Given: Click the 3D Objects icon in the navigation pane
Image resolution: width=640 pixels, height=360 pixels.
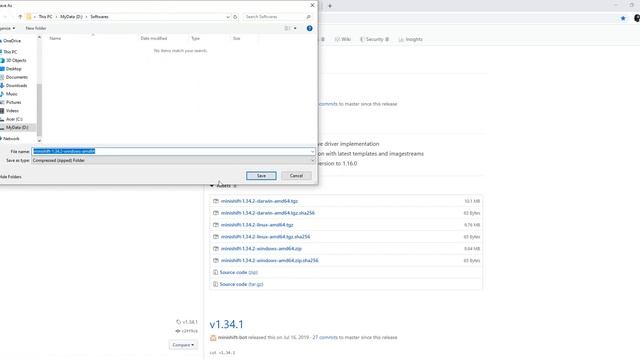Looking at the screenshot, I should click(x=2, y=60).
